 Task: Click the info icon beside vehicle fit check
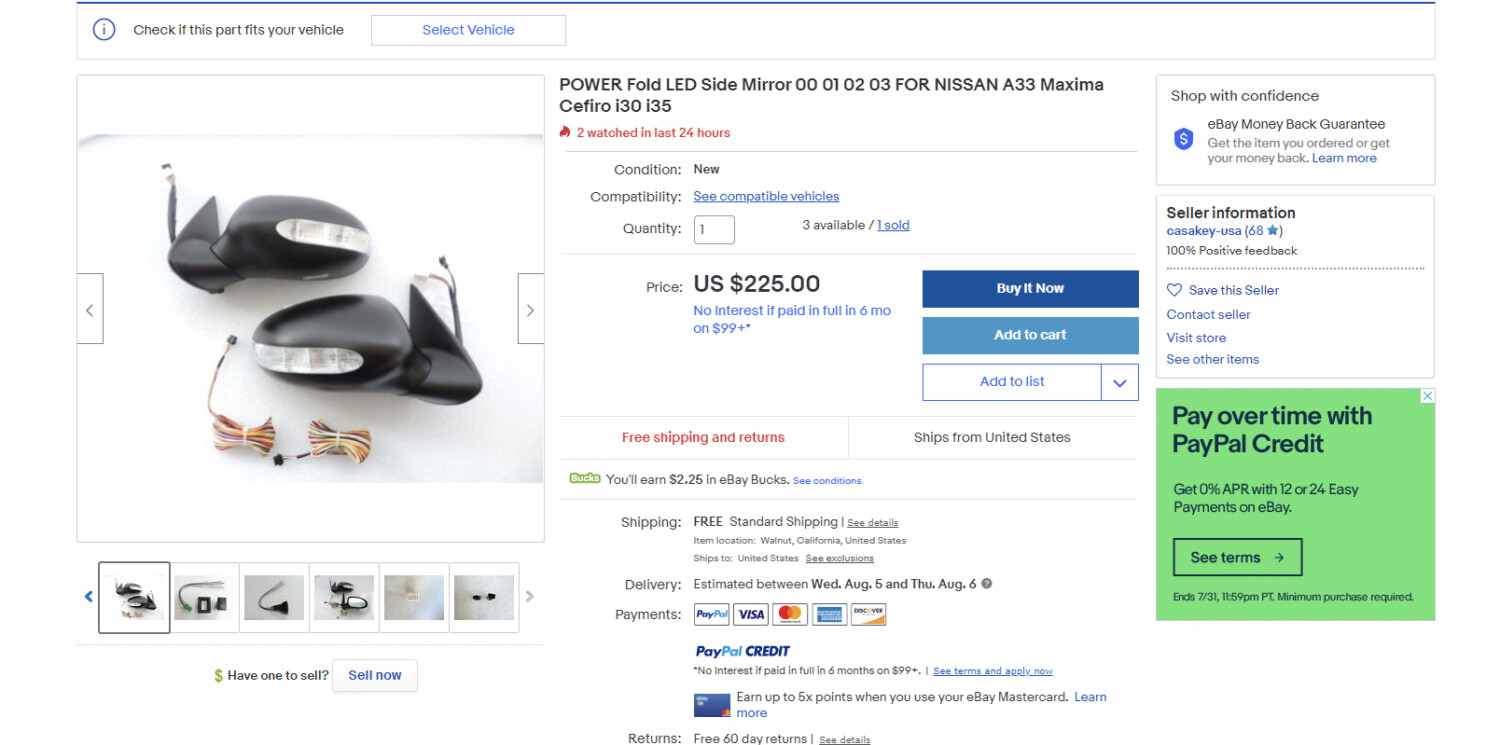pos(104,30)
